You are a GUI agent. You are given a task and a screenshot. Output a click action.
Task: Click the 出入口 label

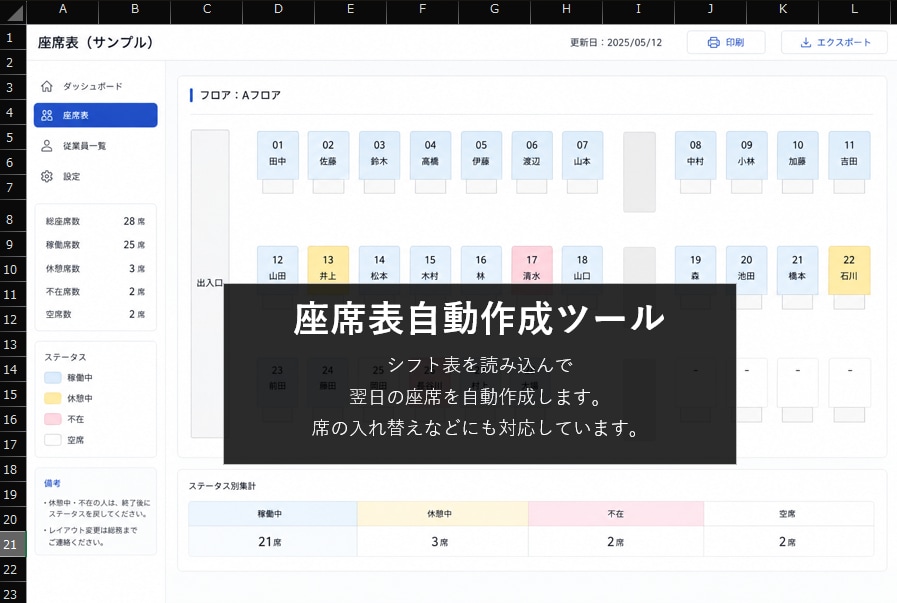click(209, 283)
